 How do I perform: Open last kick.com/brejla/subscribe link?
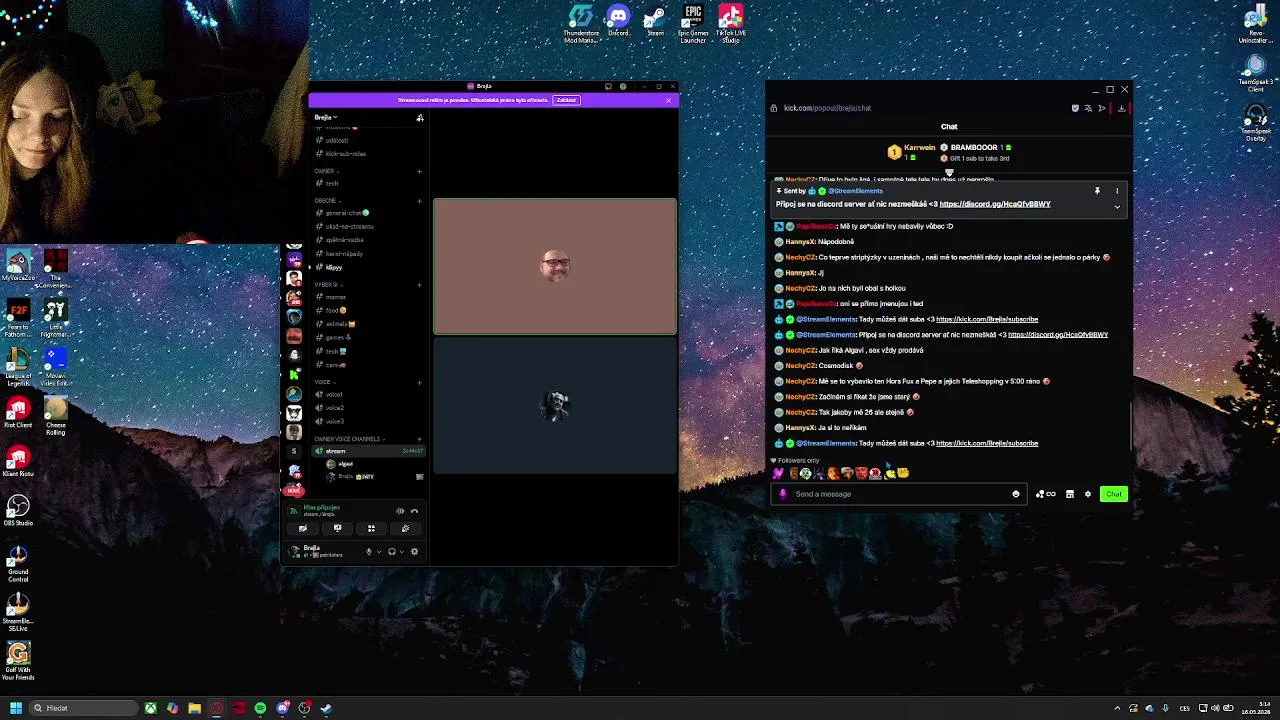tap(986, 443)
